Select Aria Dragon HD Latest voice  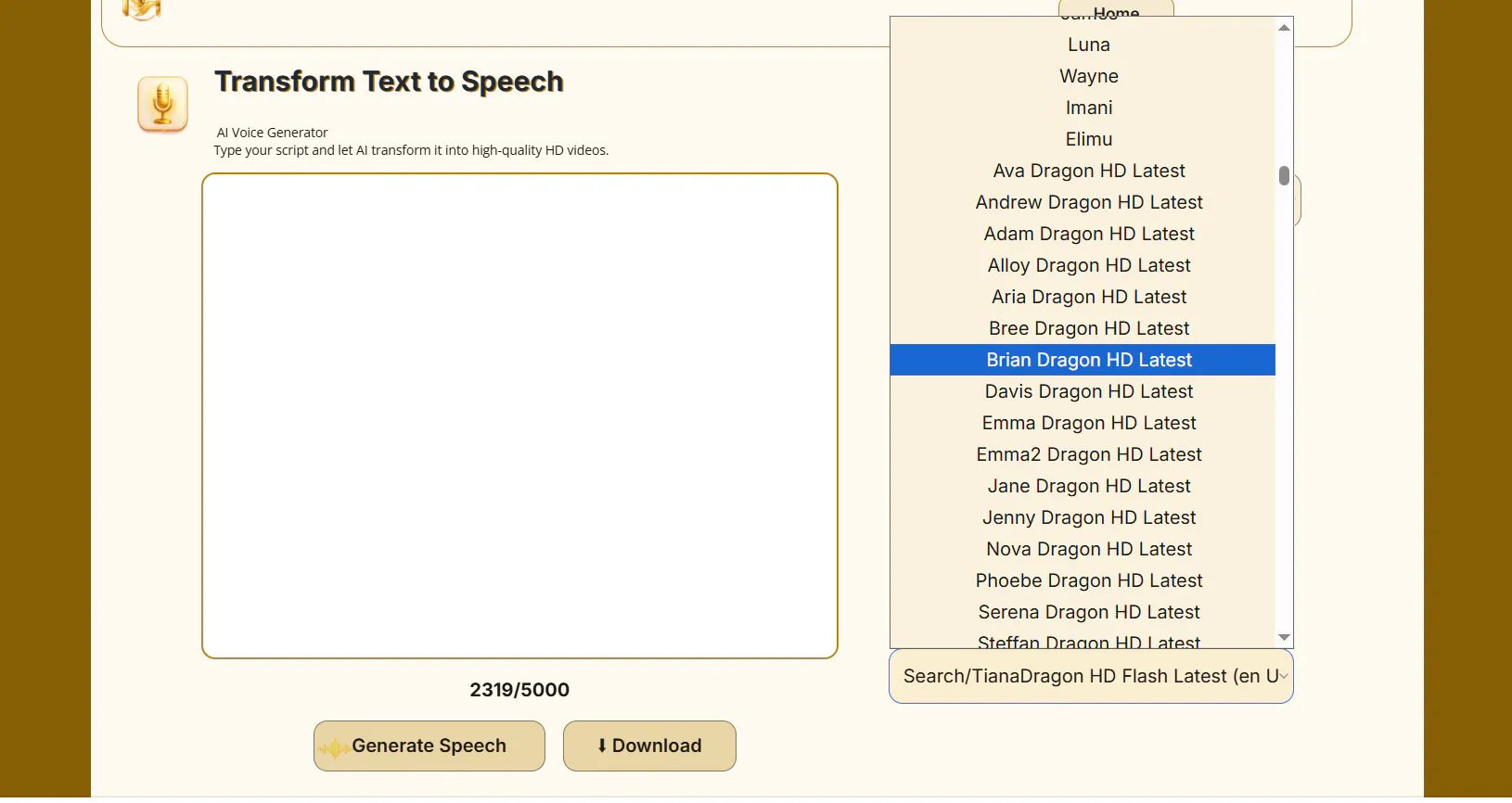coord(1083,297)
